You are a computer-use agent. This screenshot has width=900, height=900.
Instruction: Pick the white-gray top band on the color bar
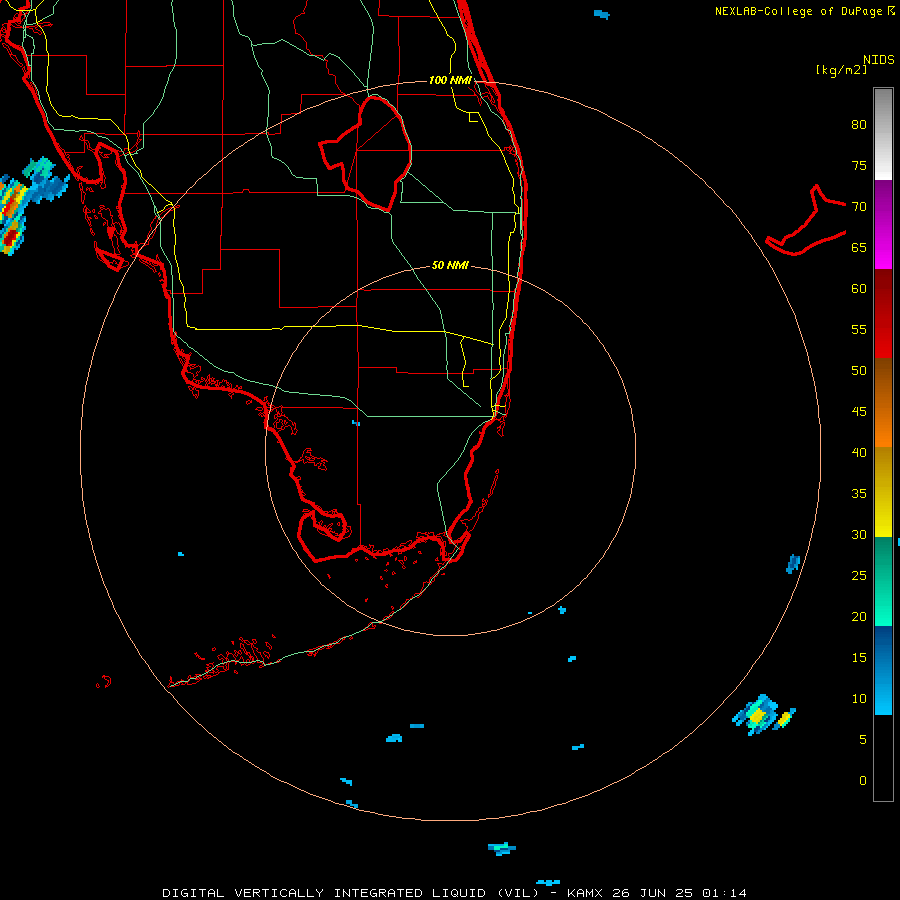pyautogui.click(x=883, y=134)
